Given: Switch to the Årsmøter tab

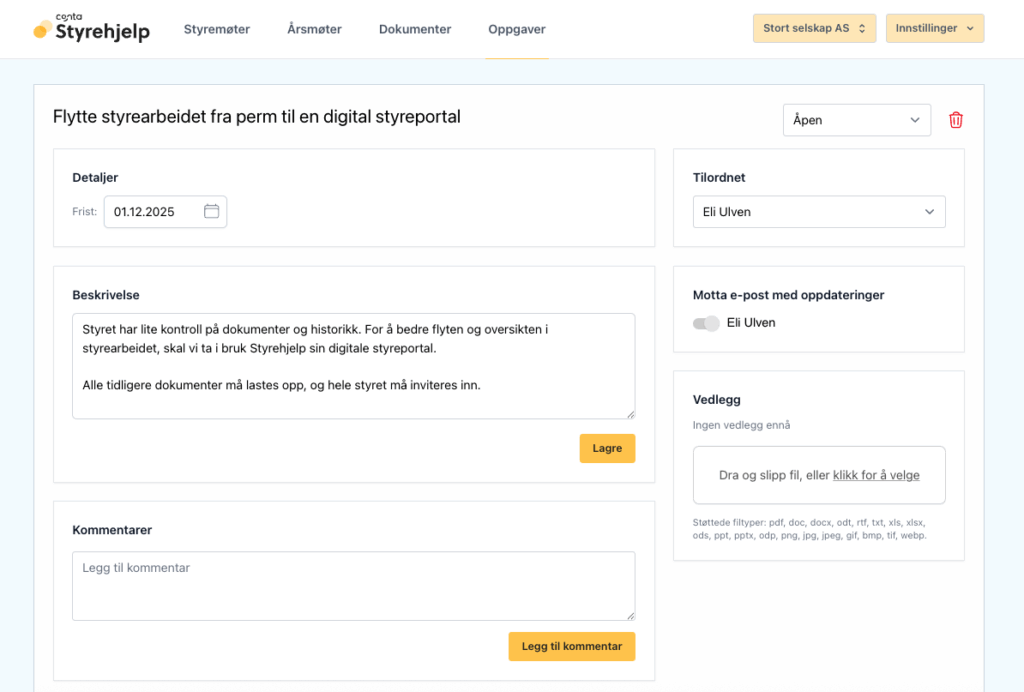Looking at the screenshot, I should tap(314, 30).
